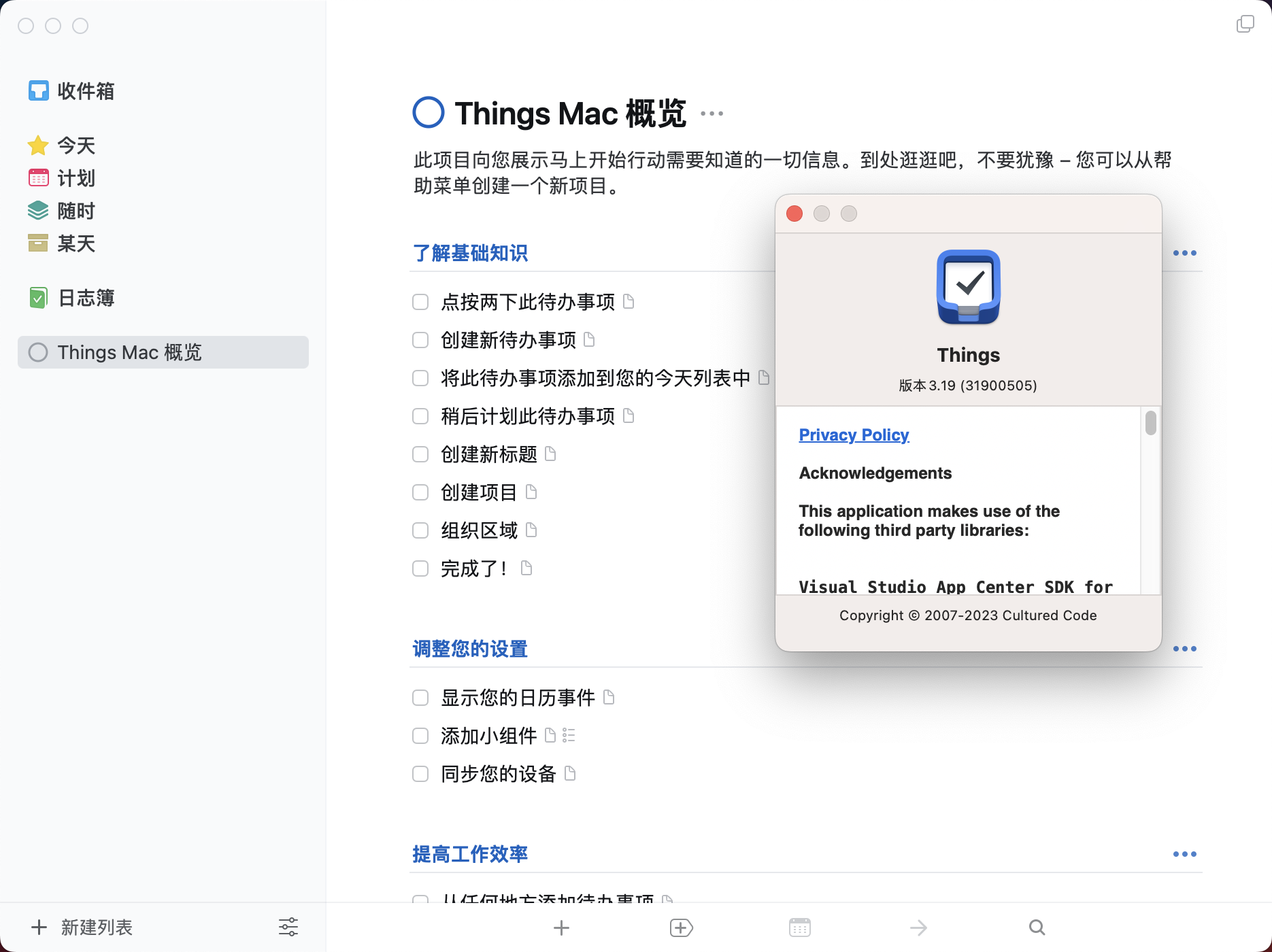1272x952 pixels.
Task: Open the sidebar filter settings icon
Action: coord(288,928)
